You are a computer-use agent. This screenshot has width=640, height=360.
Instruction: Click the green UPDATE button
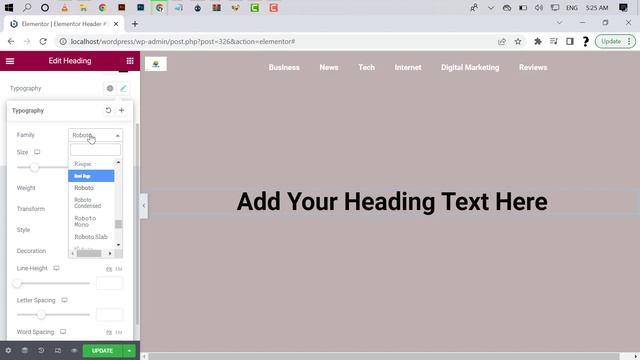point(102,351)
